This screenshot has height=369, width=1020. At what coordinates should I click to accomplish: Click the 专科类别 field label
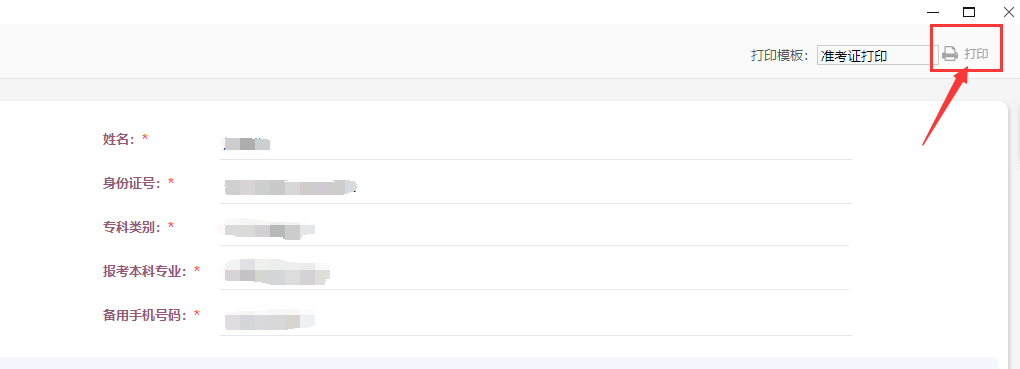tap(131, 226)
